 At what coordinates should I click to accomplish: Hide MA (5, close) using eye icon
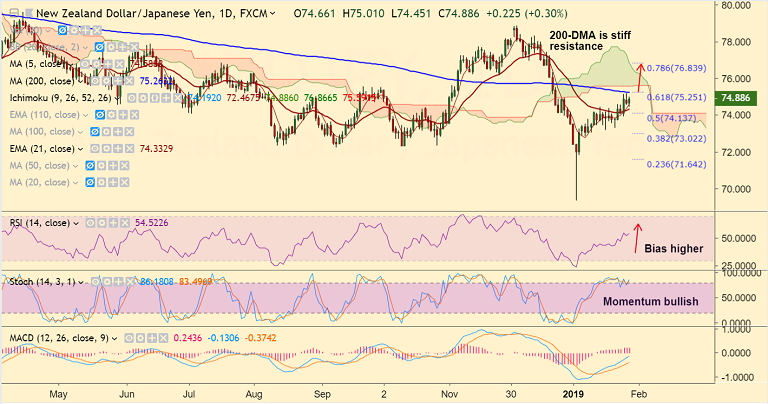[x=85, y=64]
